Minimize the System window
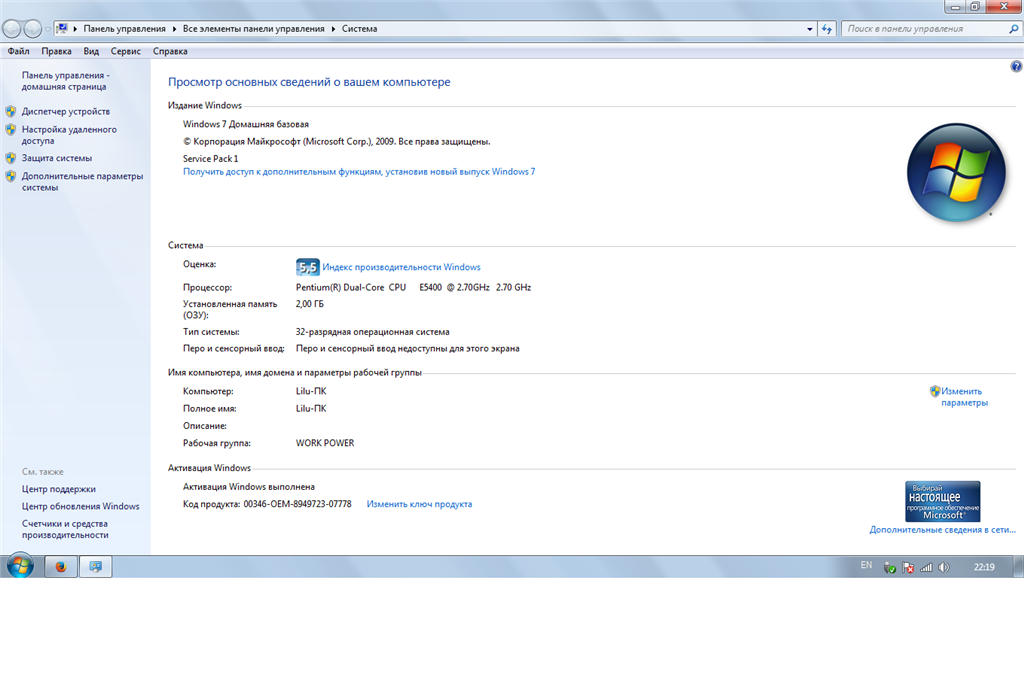The image size is (1024, 677). (955, 7)
